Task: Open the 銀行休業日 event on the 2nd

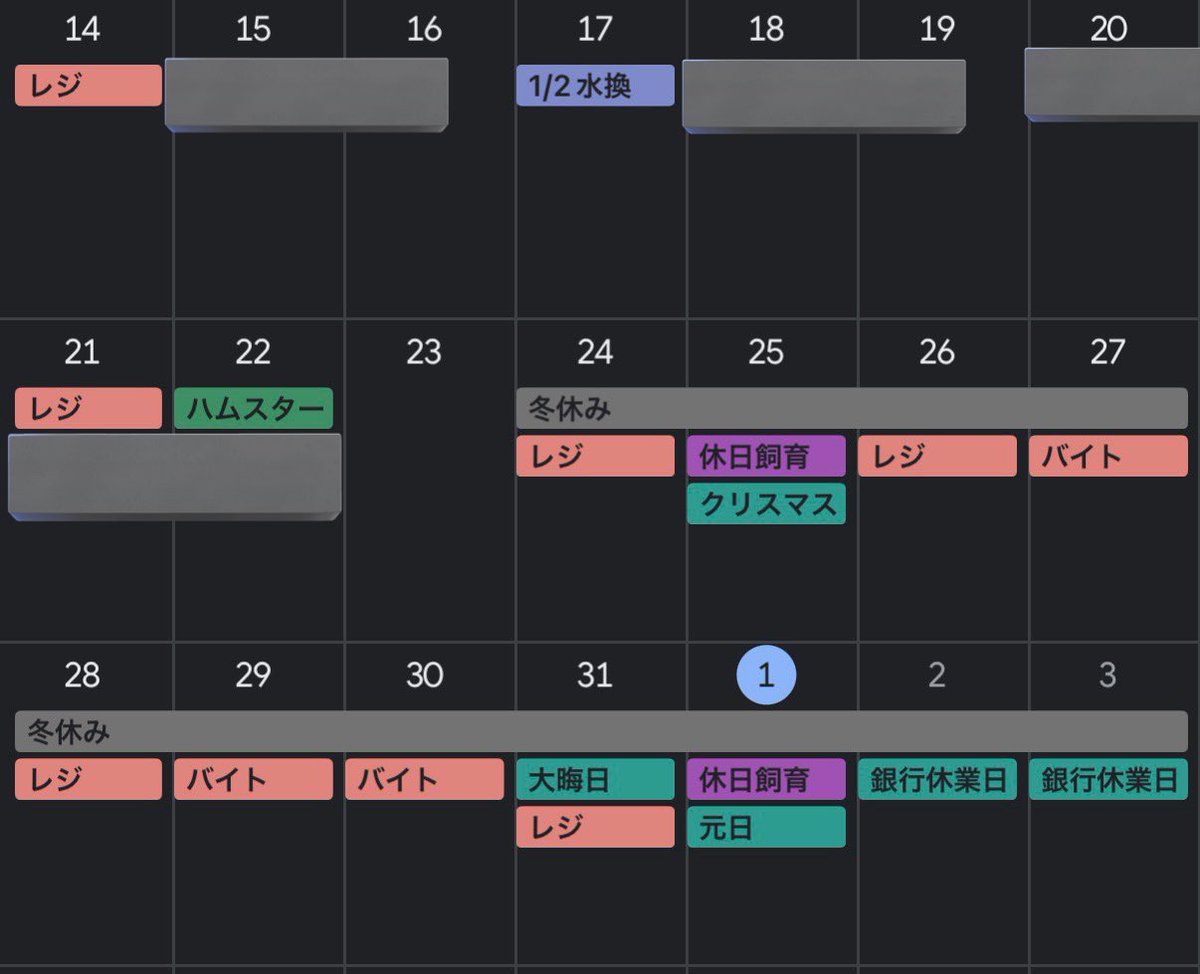Action: (937, 779)
